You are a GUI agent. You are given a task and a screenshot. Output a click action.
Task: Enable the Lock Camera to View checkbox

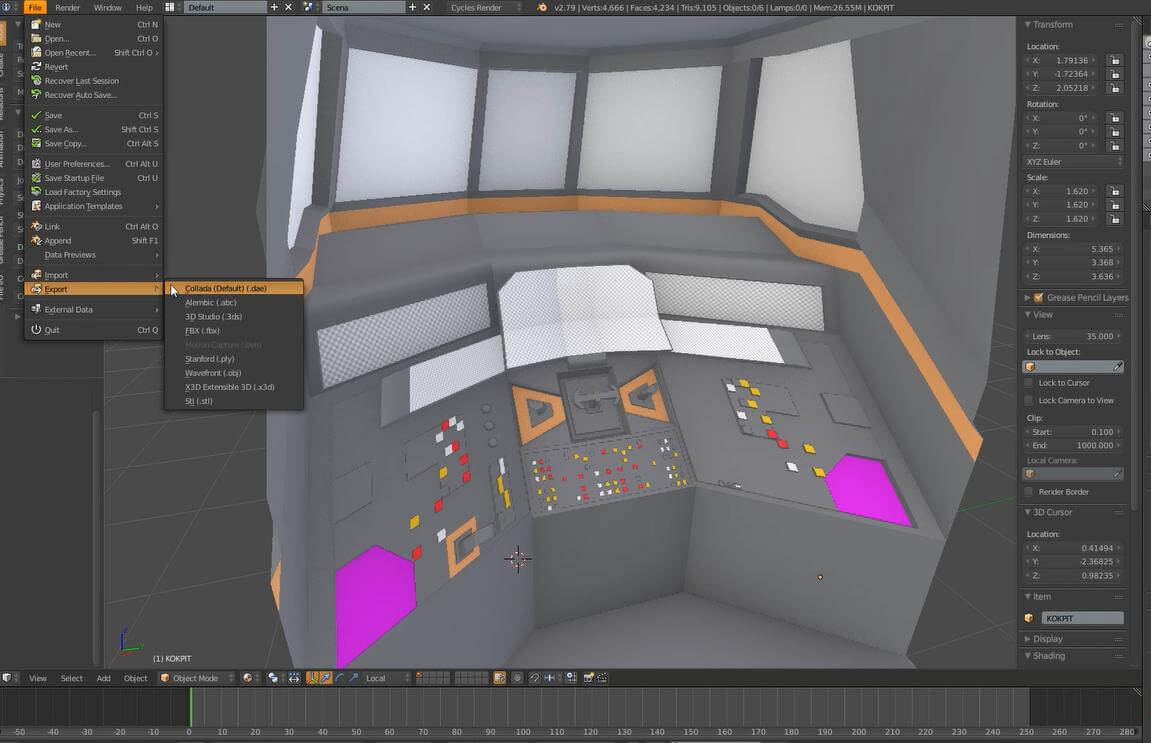(x=1029, y=400)
